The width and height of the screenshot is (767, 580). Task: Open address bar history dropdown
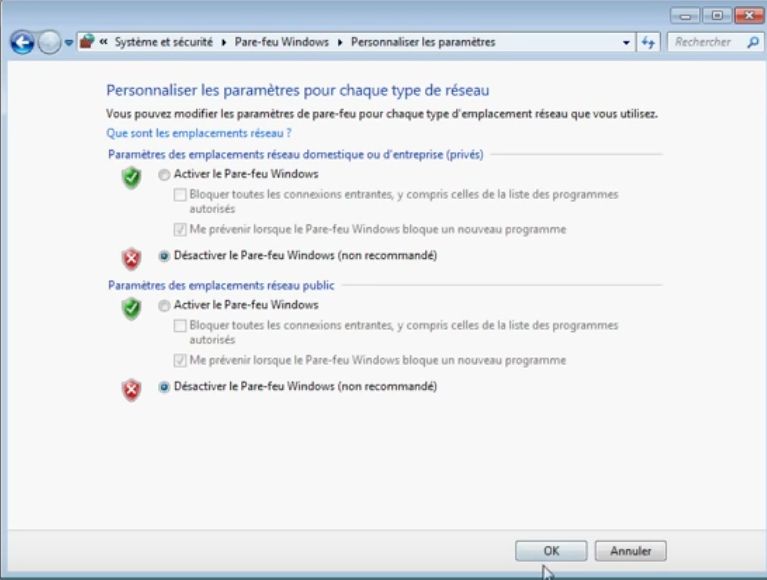click(626, 43)
